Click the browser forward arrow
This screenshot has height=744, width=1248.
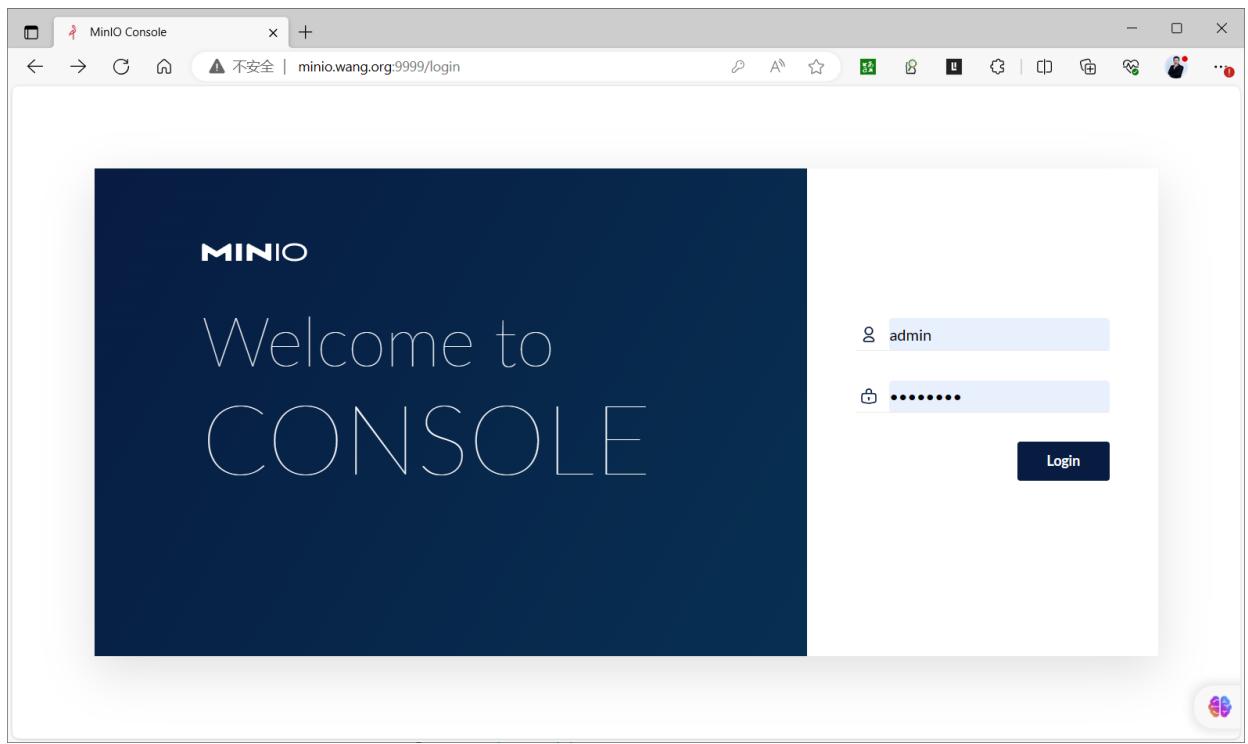(x=79, y=67)
